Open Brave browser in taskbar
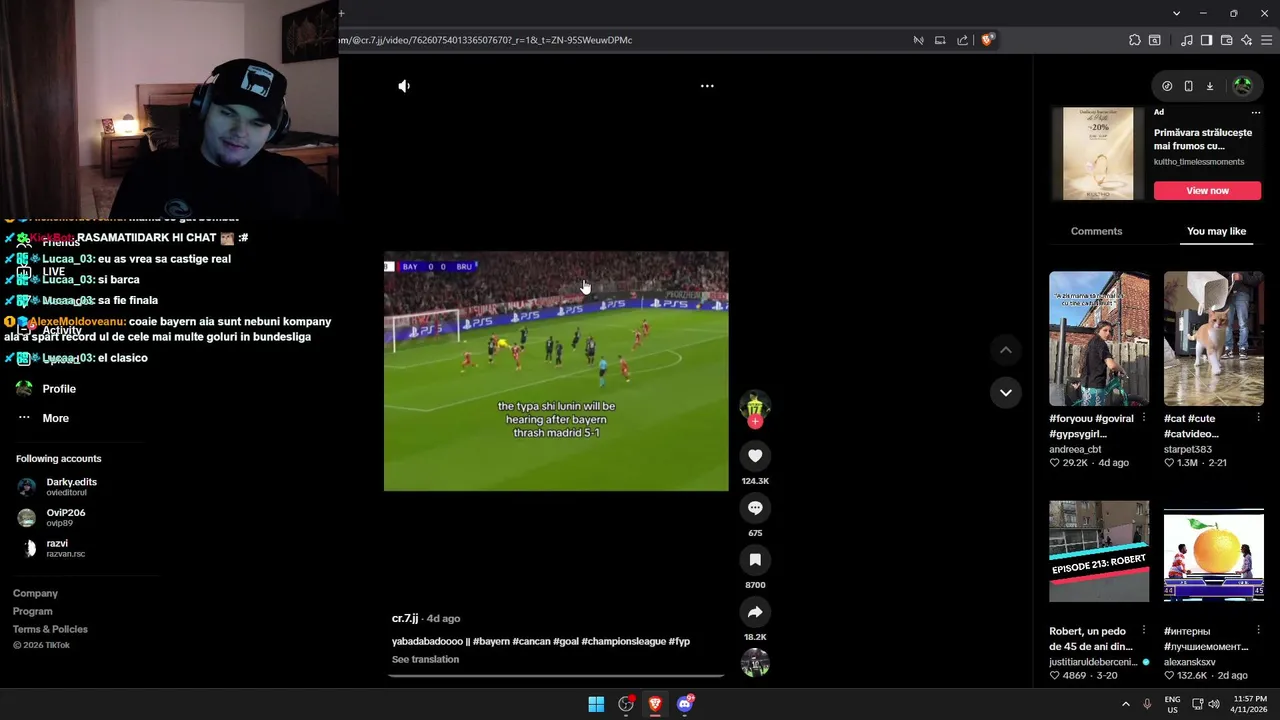 pyautogui.click(x=655, y=704)
